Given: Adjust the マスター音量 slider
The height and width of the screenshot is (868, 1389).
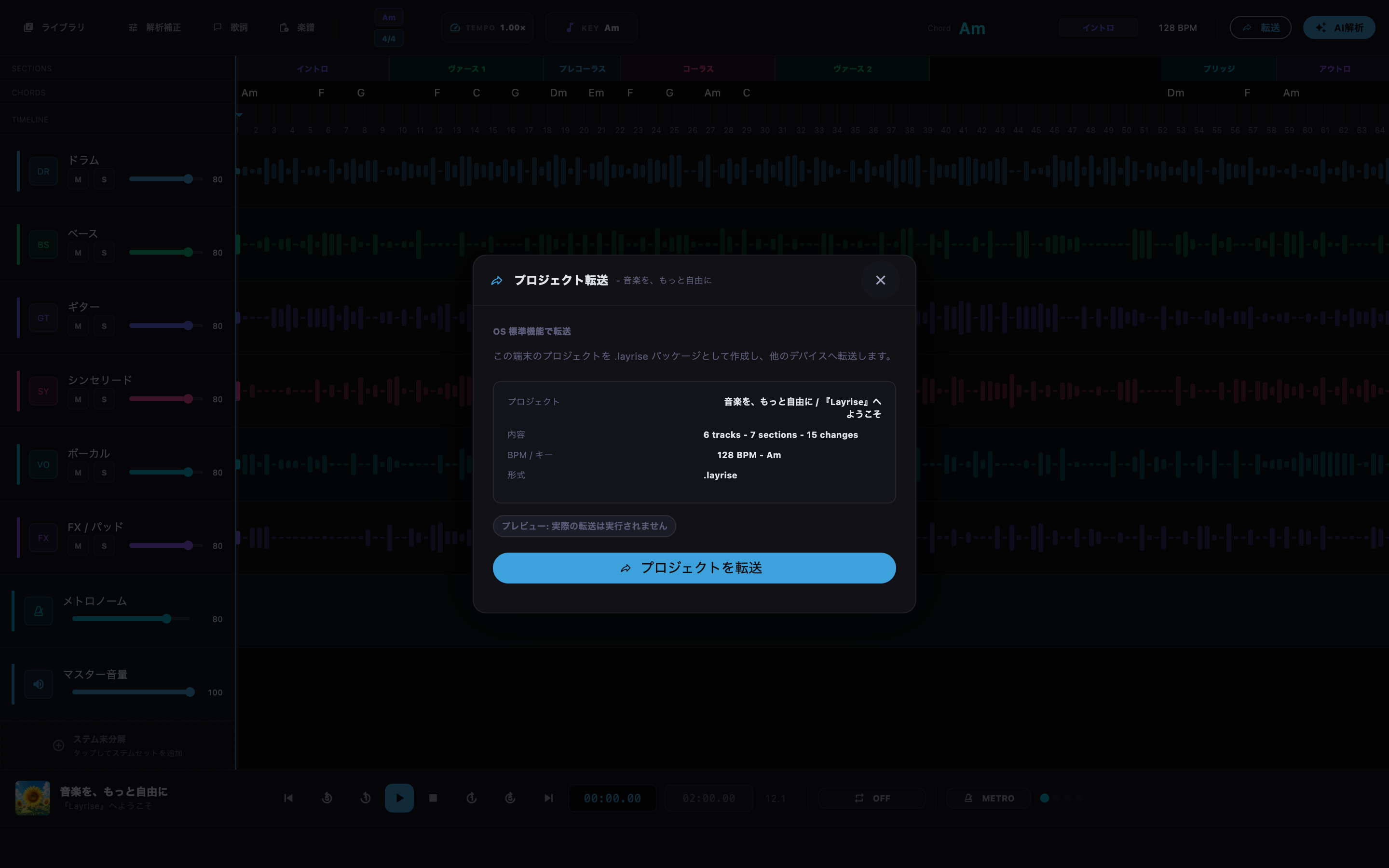Looking at the screenshot, I should point(134,692).
